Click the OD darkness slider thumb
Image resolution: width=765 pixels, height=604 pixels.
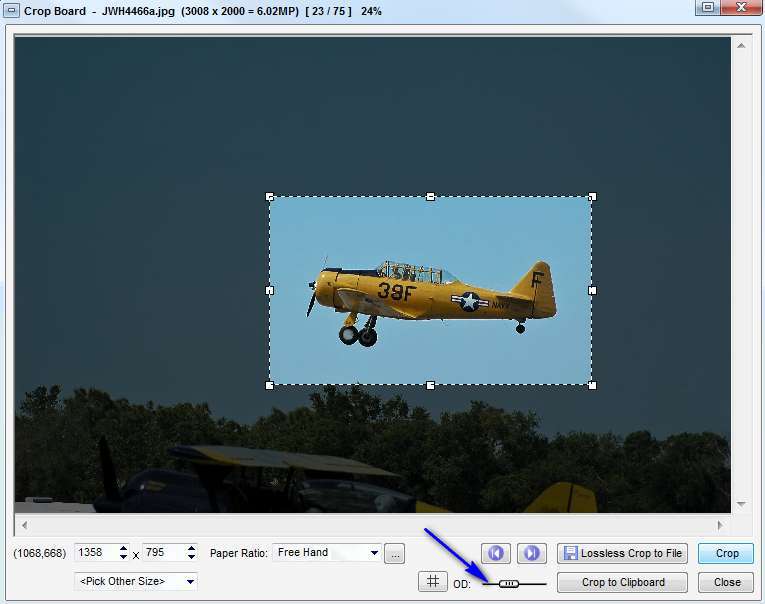(x=509, y=584)
